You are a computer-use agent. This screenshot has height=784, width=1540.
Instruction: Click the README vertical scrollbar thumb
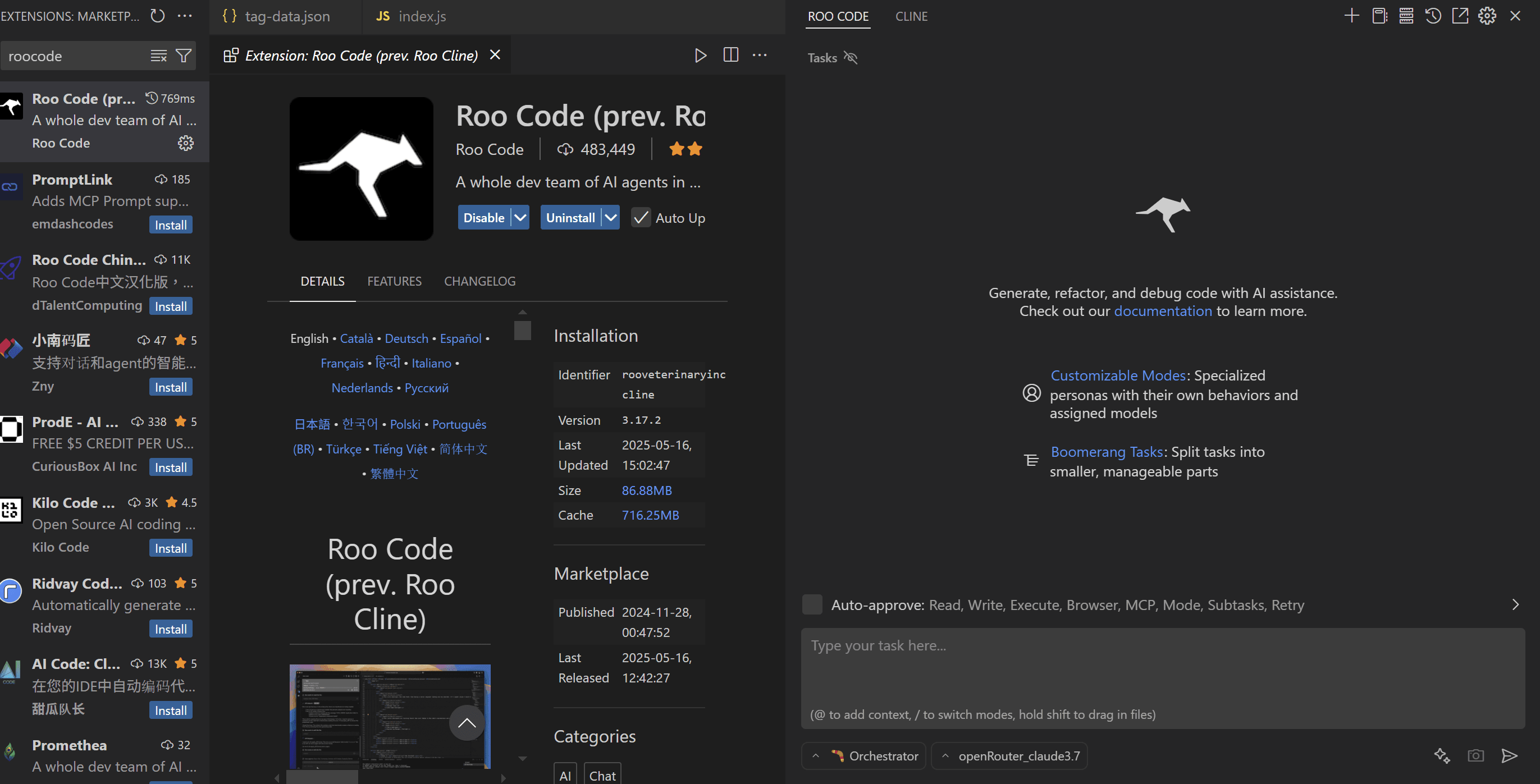[x=523, y=331]
